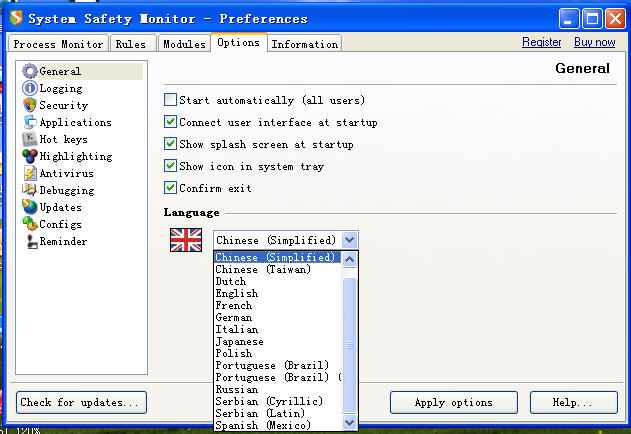This screenshot has height=434, width=631.
Task: Select Serbian (Latin) in language list
Action: [x=277, y=413]
